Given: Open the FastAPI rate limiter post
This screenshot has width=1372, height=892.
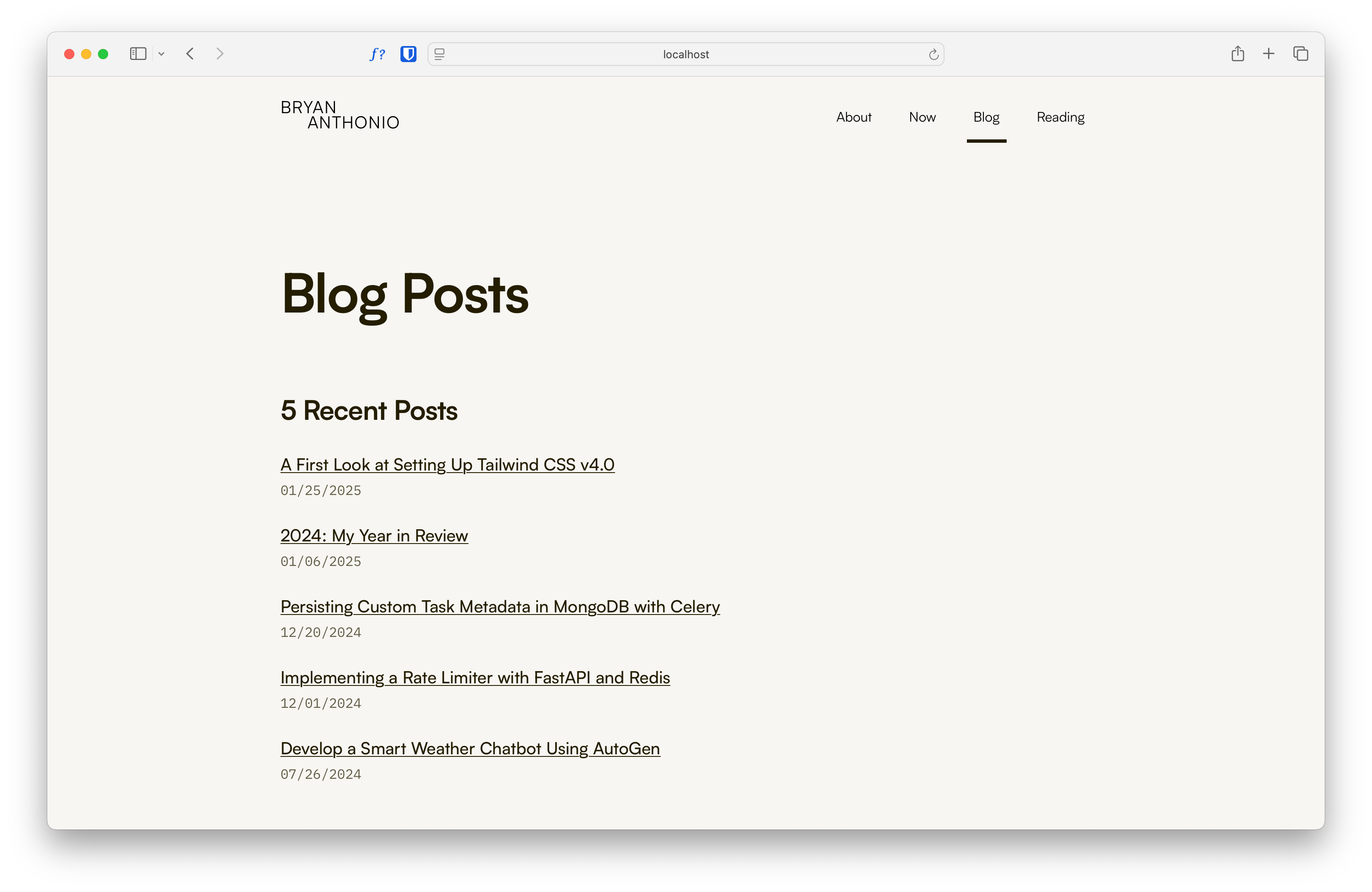Looking at the screenshot, I should coord(475,677).
